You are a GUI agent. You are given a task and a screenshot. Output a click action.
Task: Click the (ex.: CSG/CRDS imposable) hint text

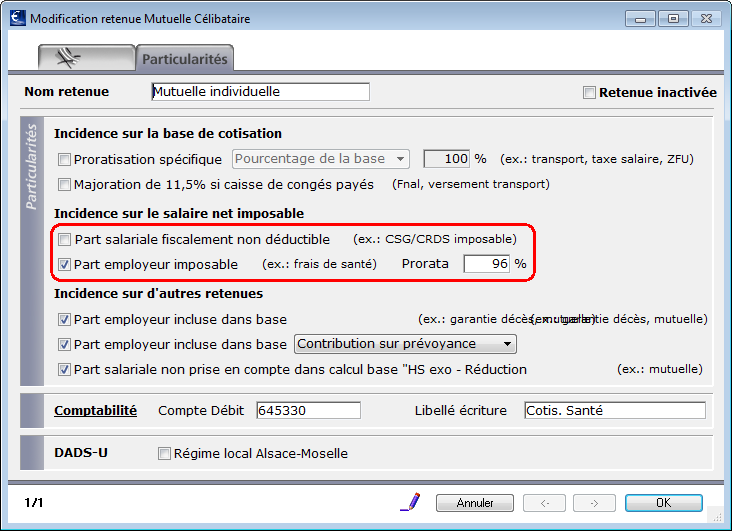point(435,239)
